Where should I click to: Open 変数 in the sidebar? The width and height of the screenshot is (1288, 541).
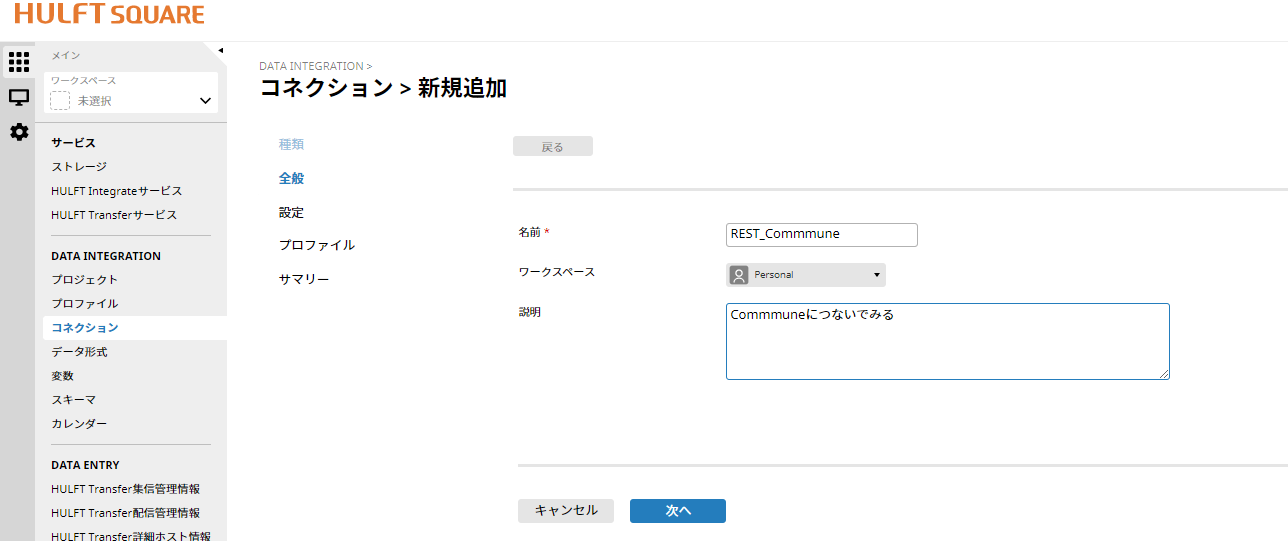(62, 376)
